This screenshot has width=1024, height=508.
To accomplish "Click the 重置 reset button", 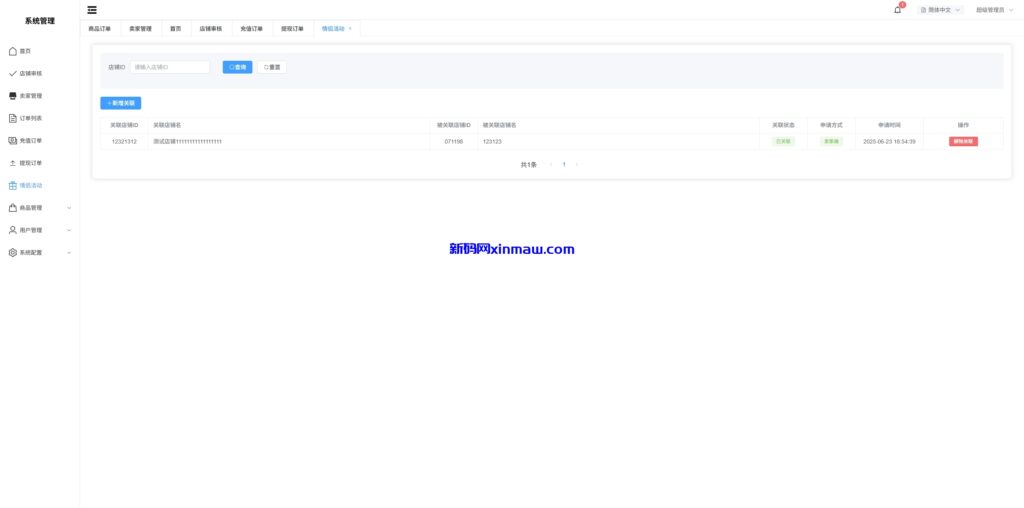I will (x=272, y=67).
